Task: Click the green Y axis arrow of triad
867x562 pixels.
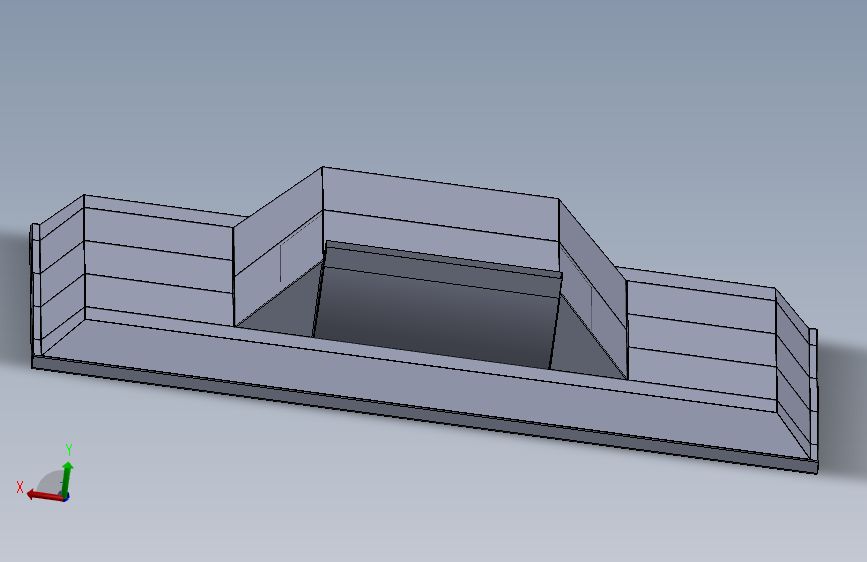Action: (67, 479)
